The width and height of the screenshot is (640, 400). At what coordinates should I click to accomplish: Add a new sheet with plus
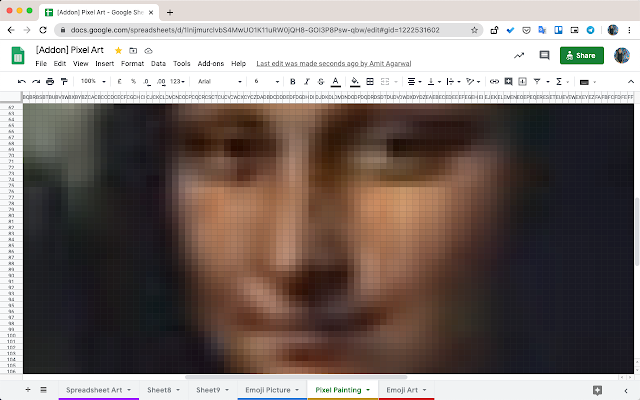(28, 389)
